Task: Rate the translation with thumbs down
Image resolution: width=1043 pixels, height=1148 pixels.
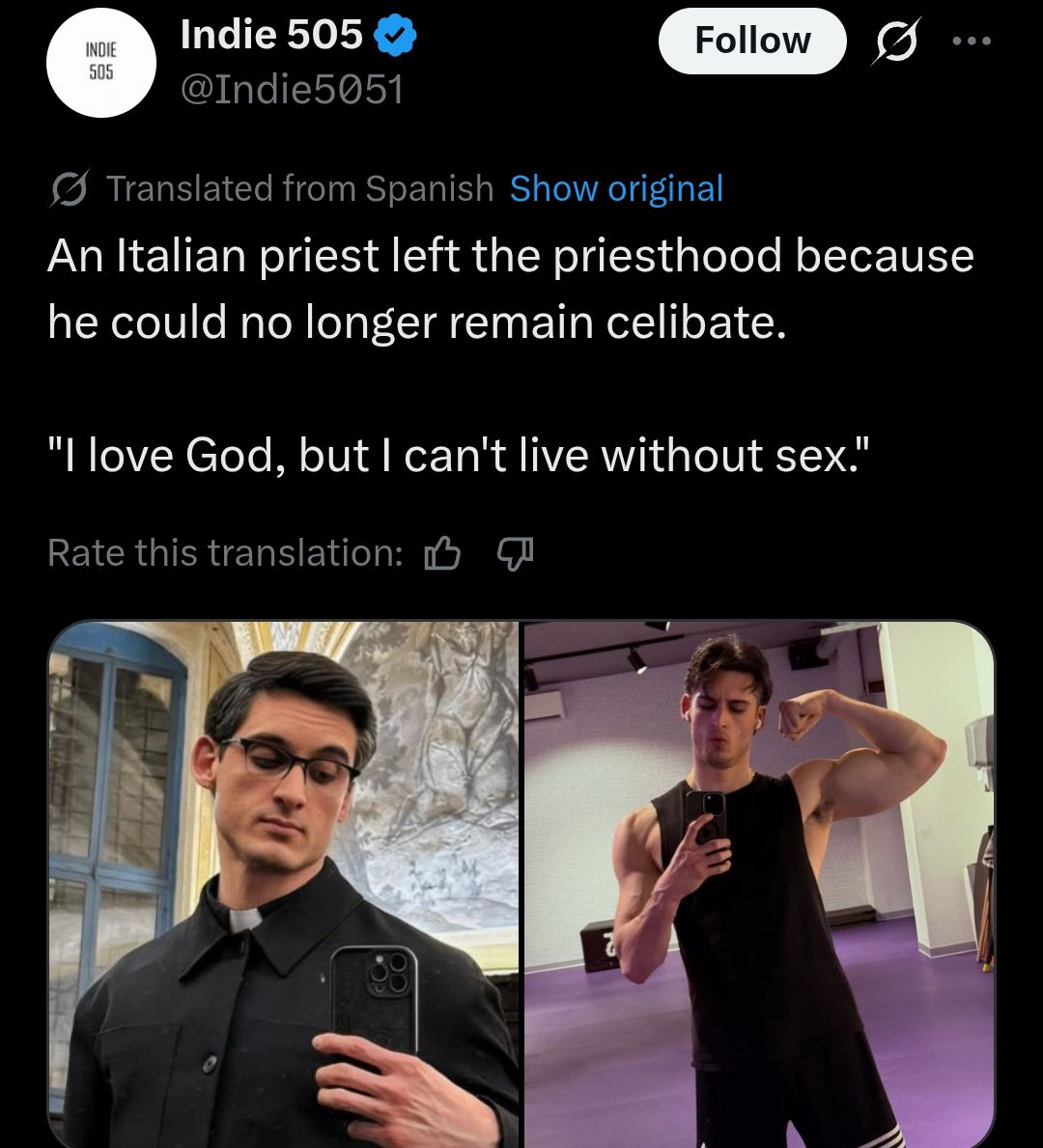Action: 515,553
